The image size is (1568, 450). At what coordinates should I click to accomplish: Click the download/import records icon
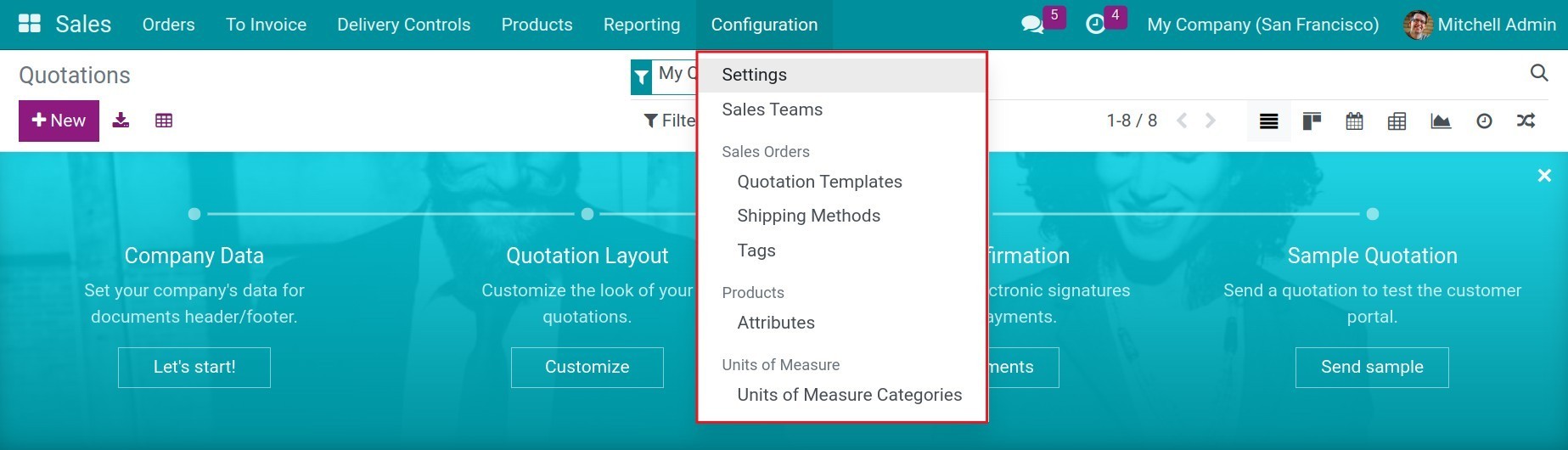click(x=121, y=121)
